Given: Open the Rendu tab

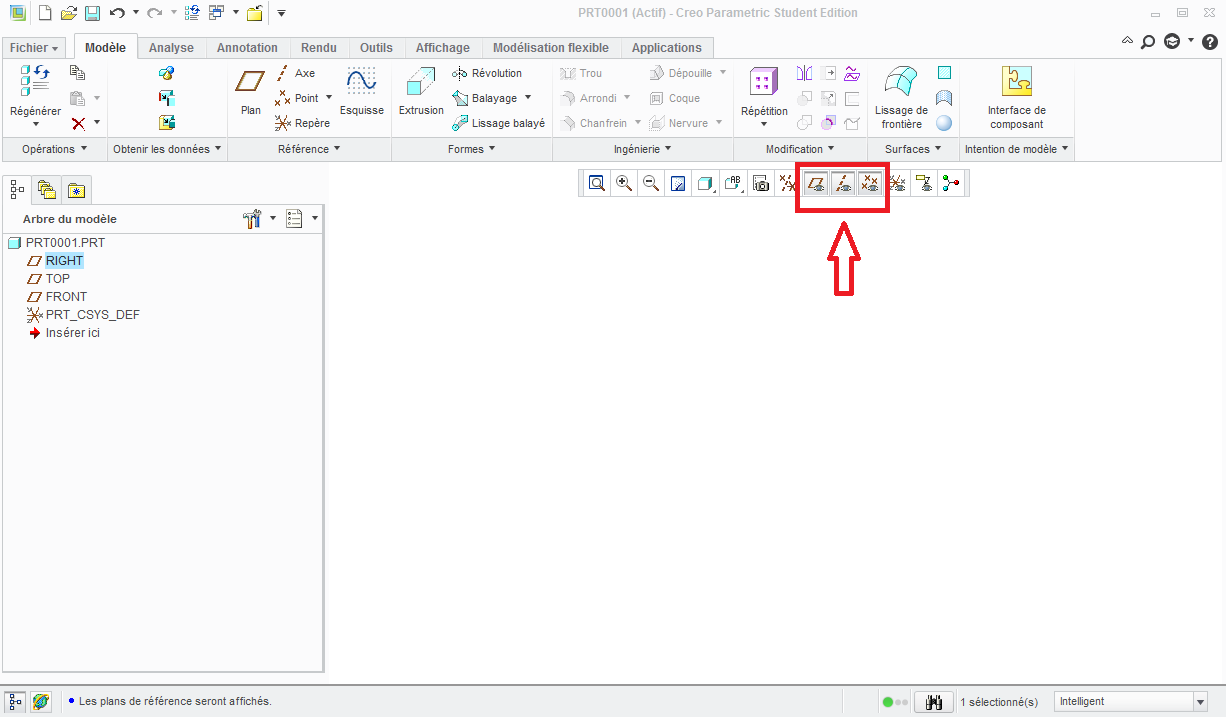Looking at the screenshot, I should [x=319, y=48].
